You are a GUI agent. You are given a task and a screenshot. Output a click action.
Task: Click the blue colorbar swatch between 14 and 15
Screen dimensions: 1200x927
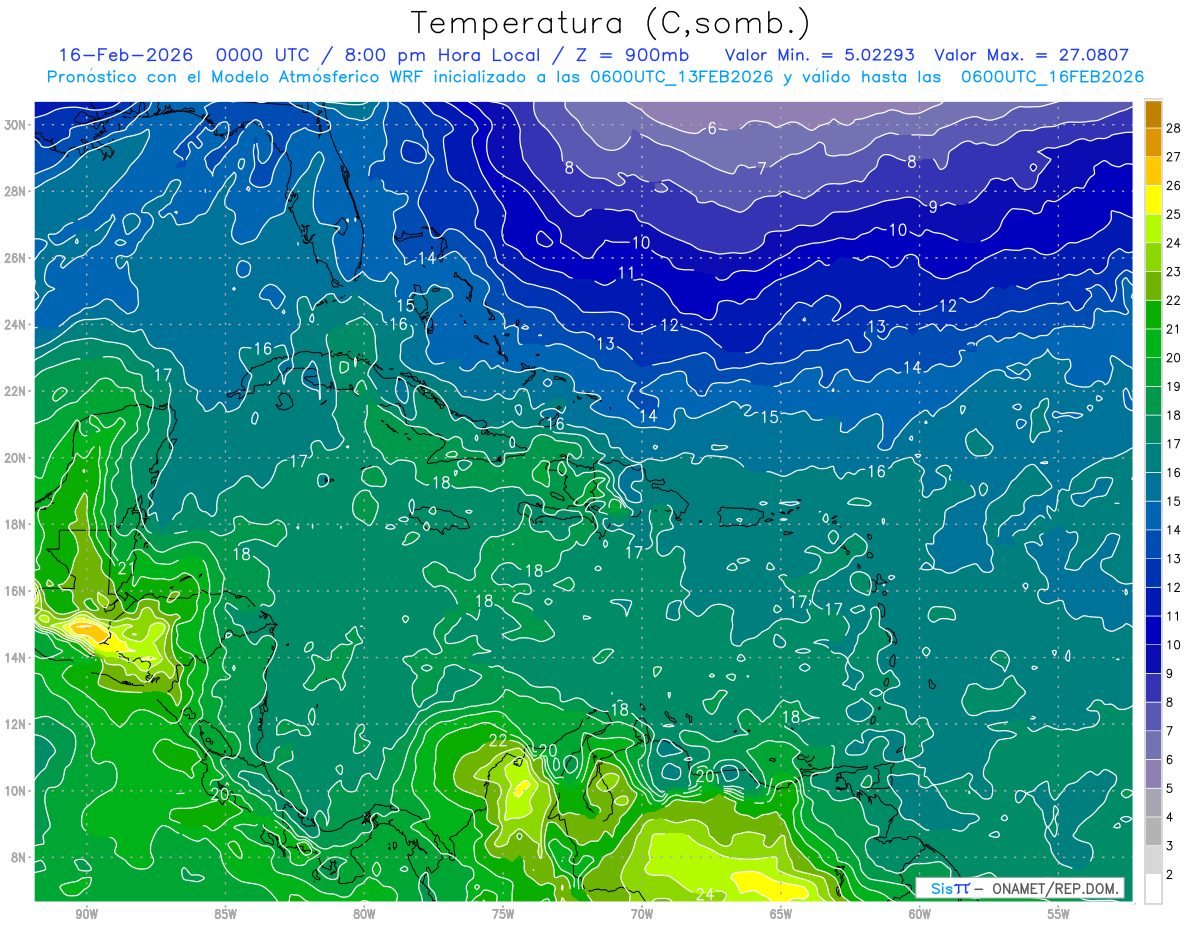tap(1153, 516)
